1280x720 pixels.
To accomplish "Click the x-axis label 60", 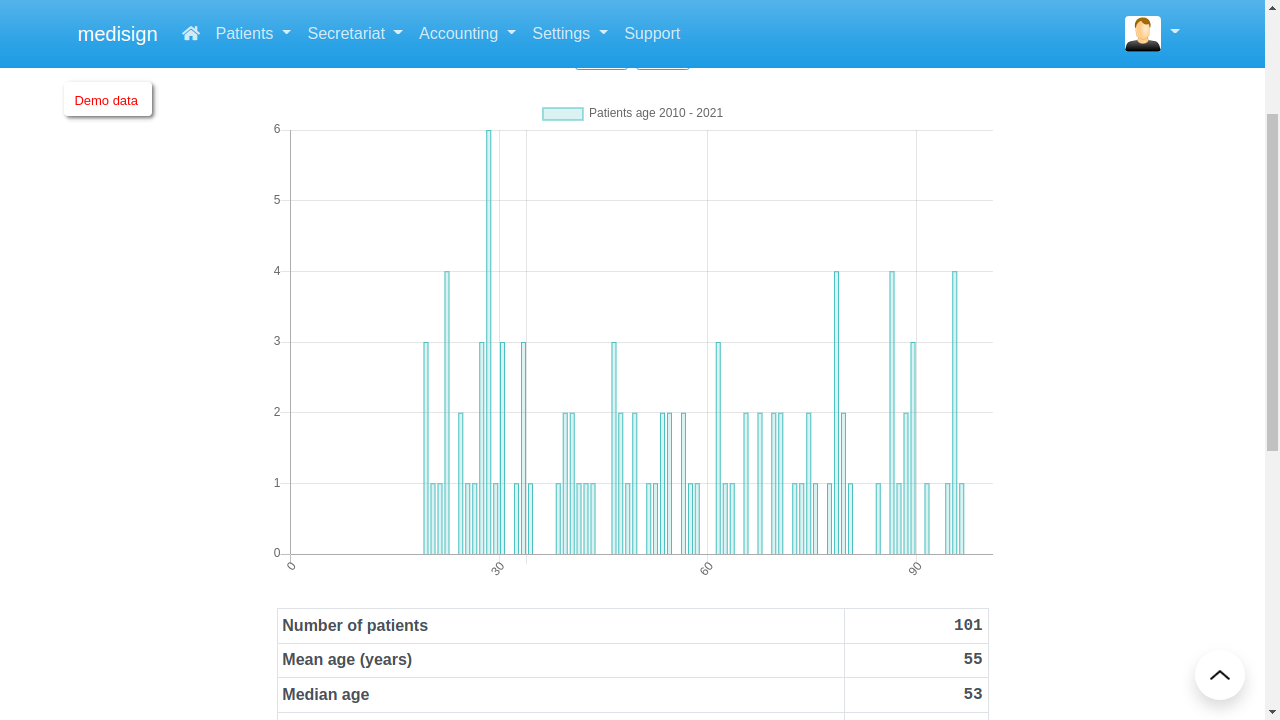I will [707, 569].
